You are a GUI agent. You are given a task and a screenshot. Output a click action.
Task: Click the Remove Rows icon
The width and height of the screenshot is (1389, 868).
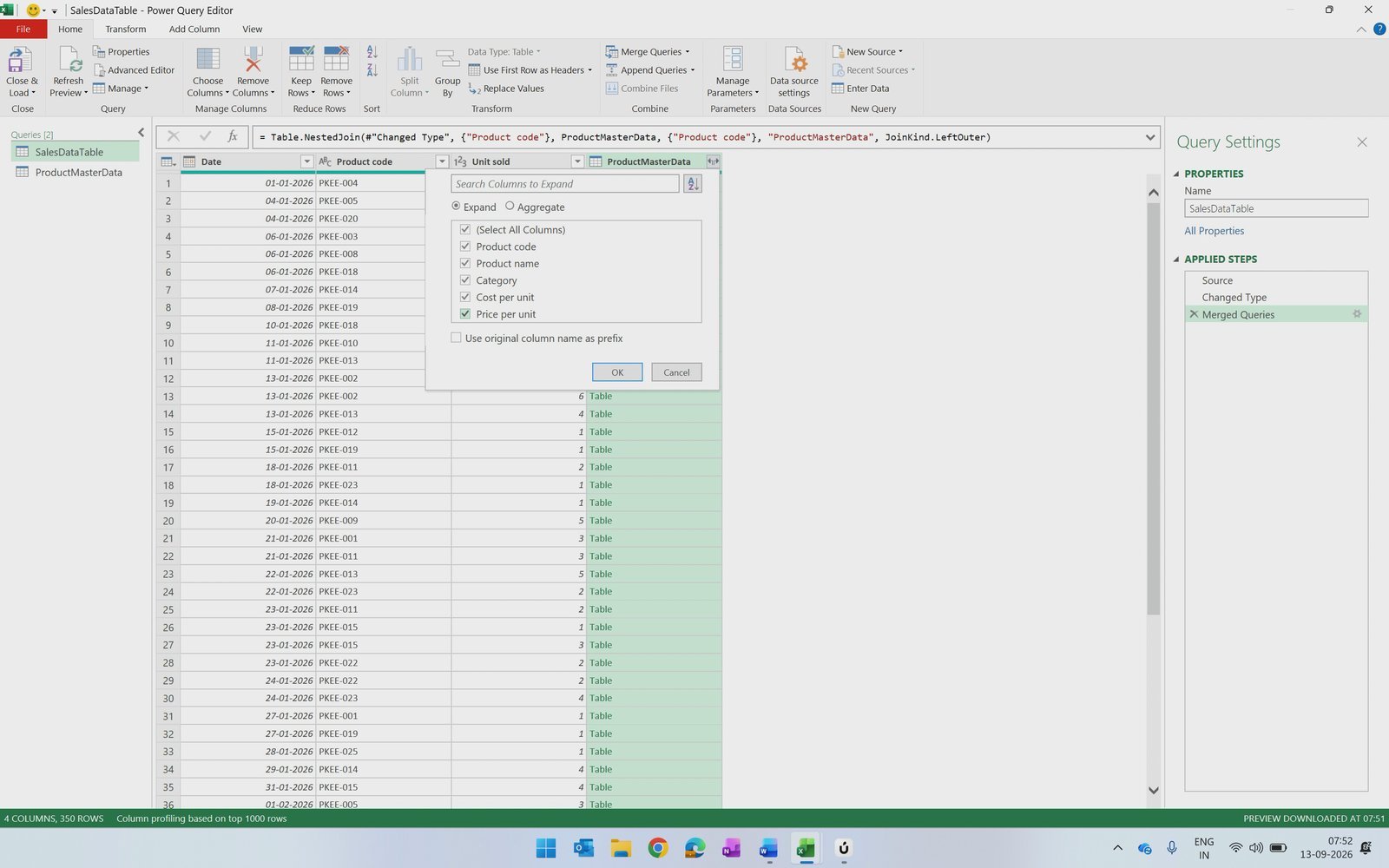click(x=336, y=60)
